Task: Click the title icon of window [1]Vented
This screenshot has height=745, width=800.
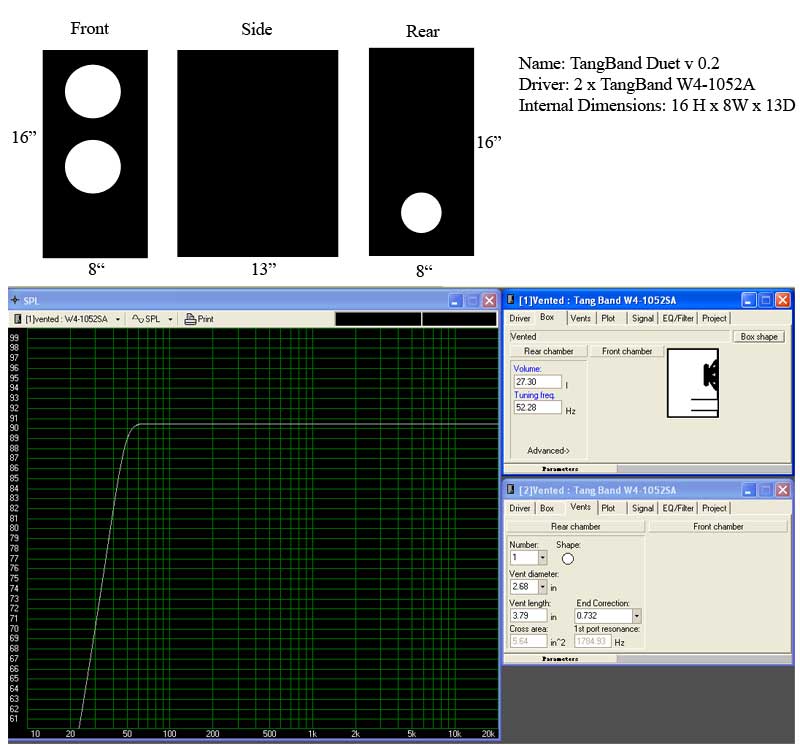Action: (510, 300)
